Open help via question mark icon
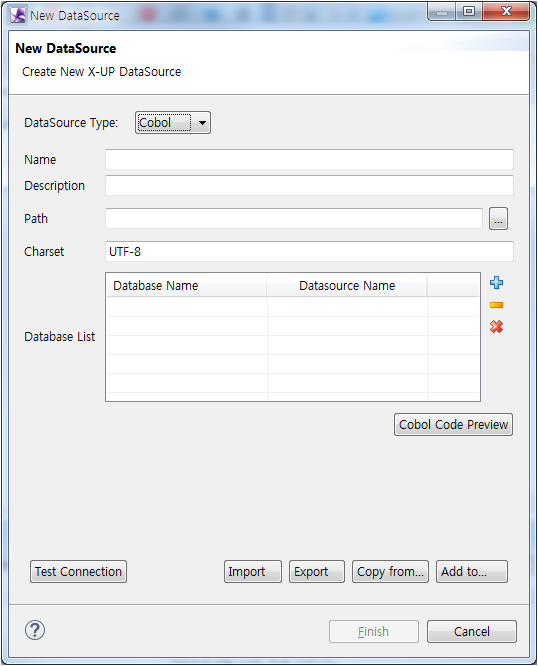 coord(35,630)
